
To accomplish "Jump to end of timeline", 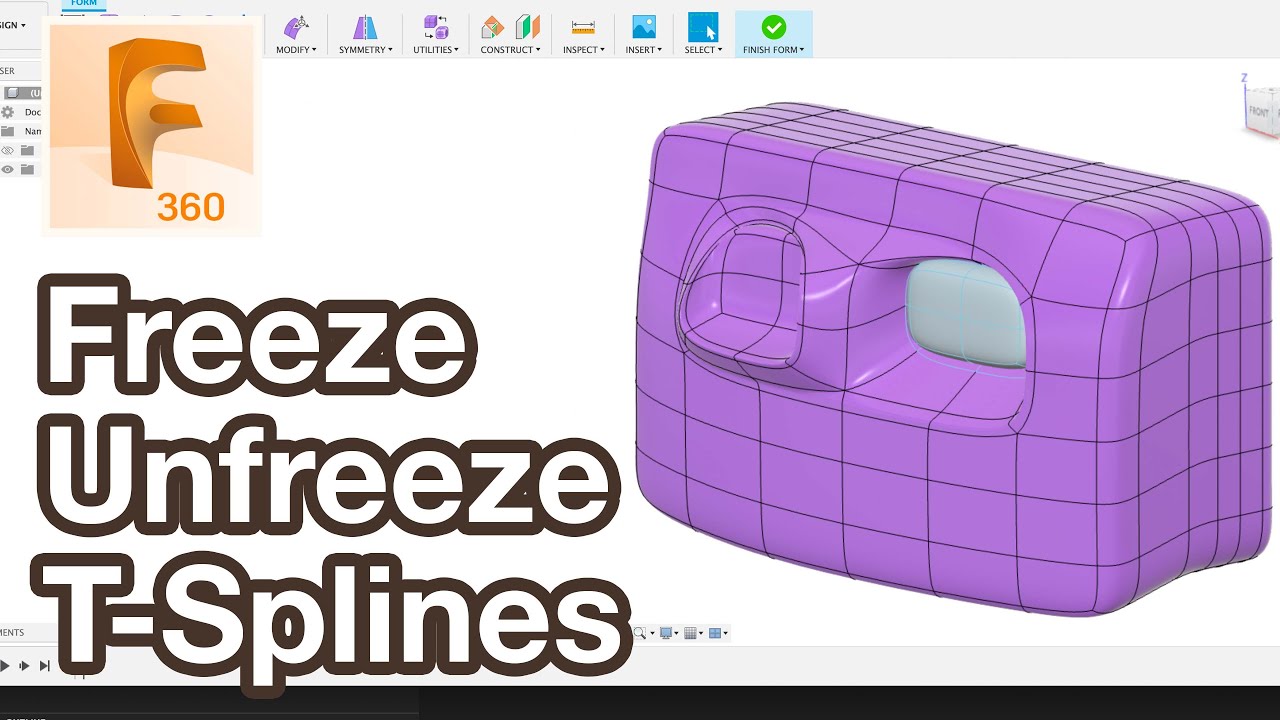I will click(44, 665).
